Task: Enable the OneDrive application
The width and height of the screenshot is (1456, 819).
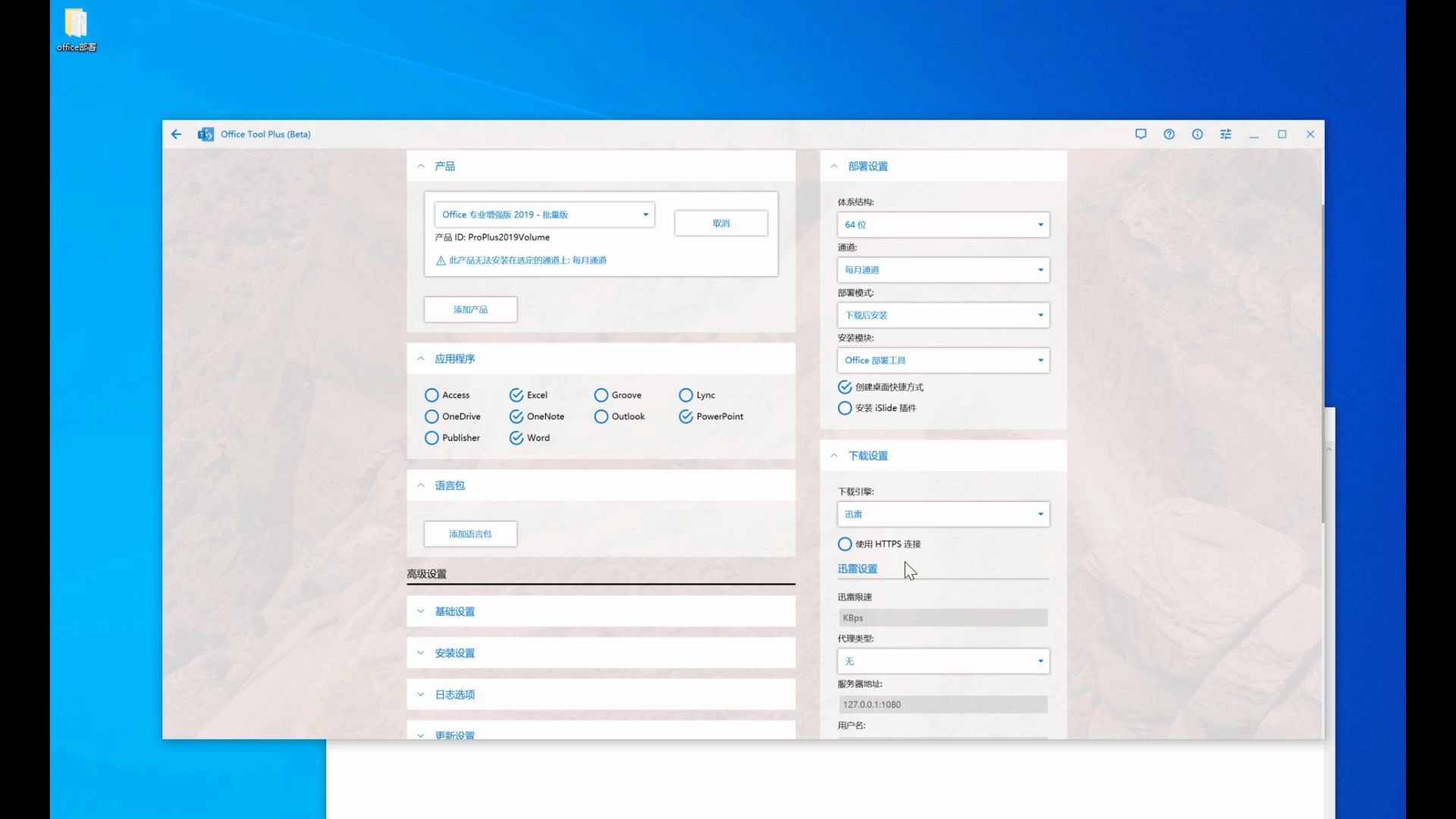Action: [x=431, y=416]
